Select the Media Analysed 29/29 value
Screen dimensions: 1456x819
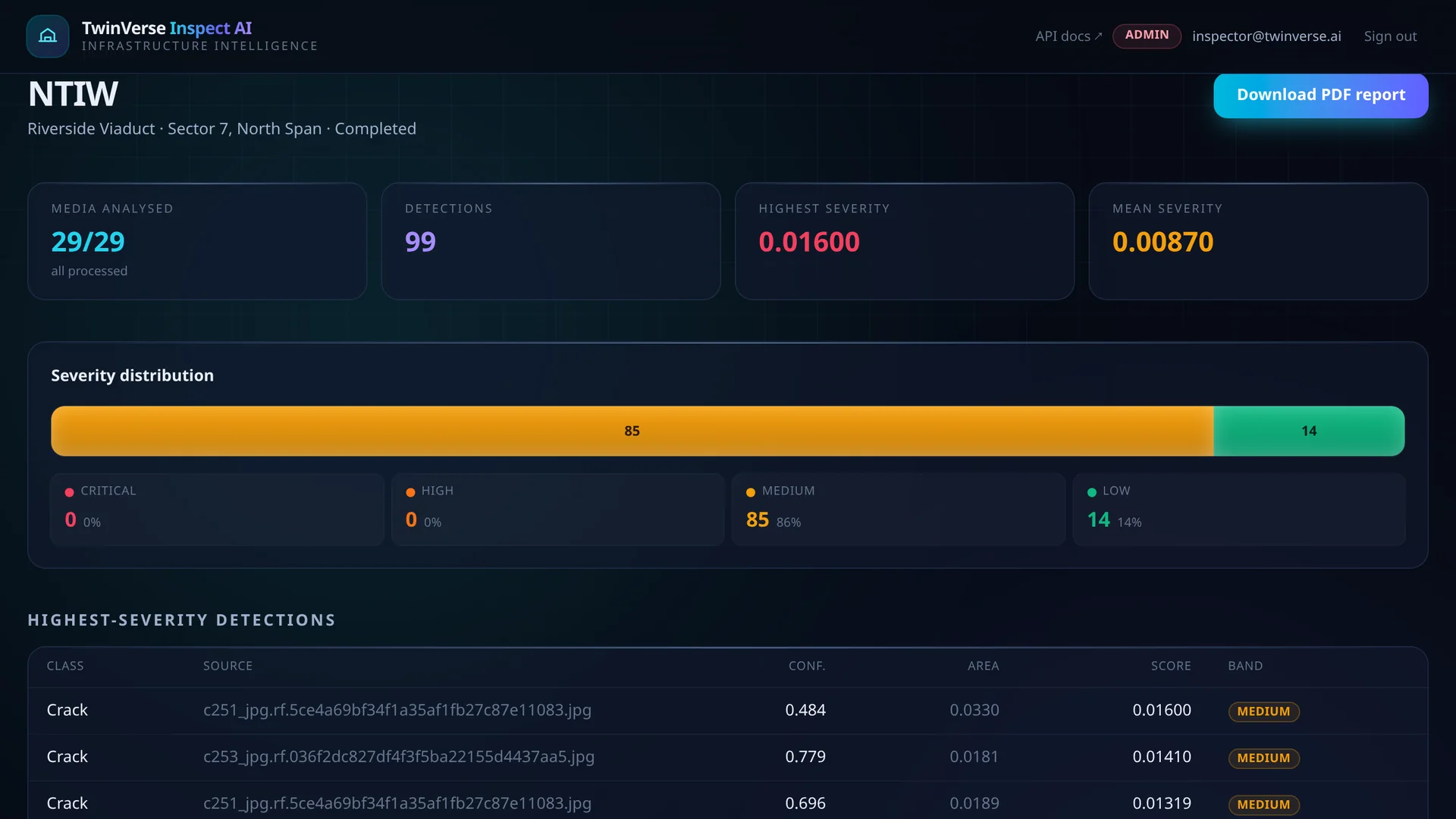coord(88,242)
